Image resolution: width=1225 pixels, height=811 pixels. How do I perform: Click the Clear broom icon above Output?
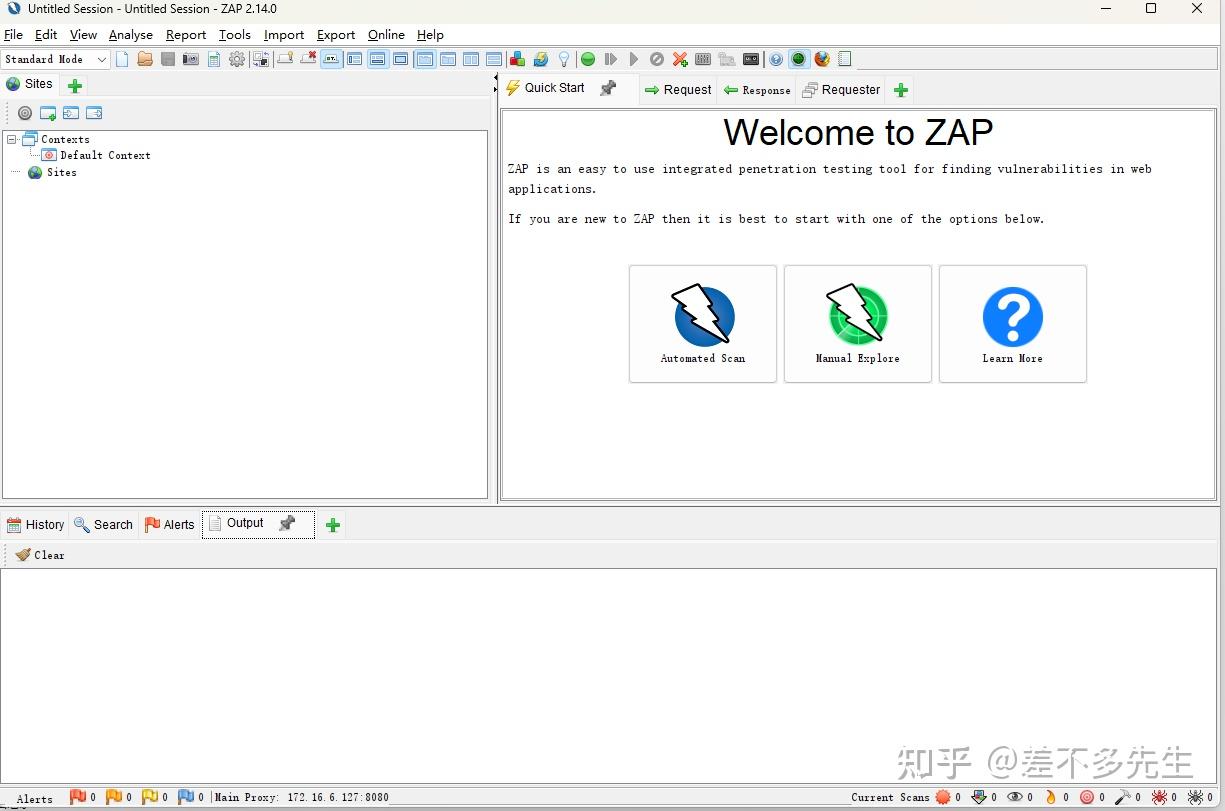[40, 554]
